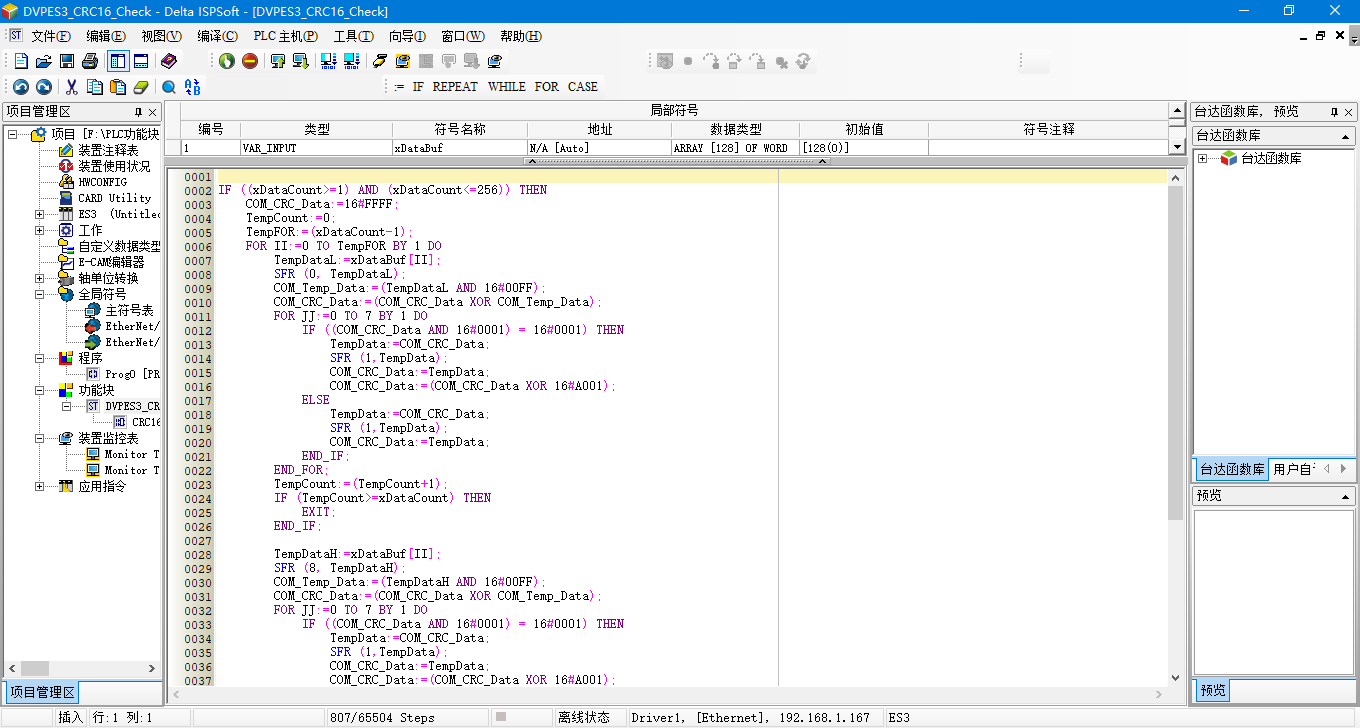Click the Find magnifier icon
The height and width of the screenshot is (728, 1360).
(x=168, y=87)
